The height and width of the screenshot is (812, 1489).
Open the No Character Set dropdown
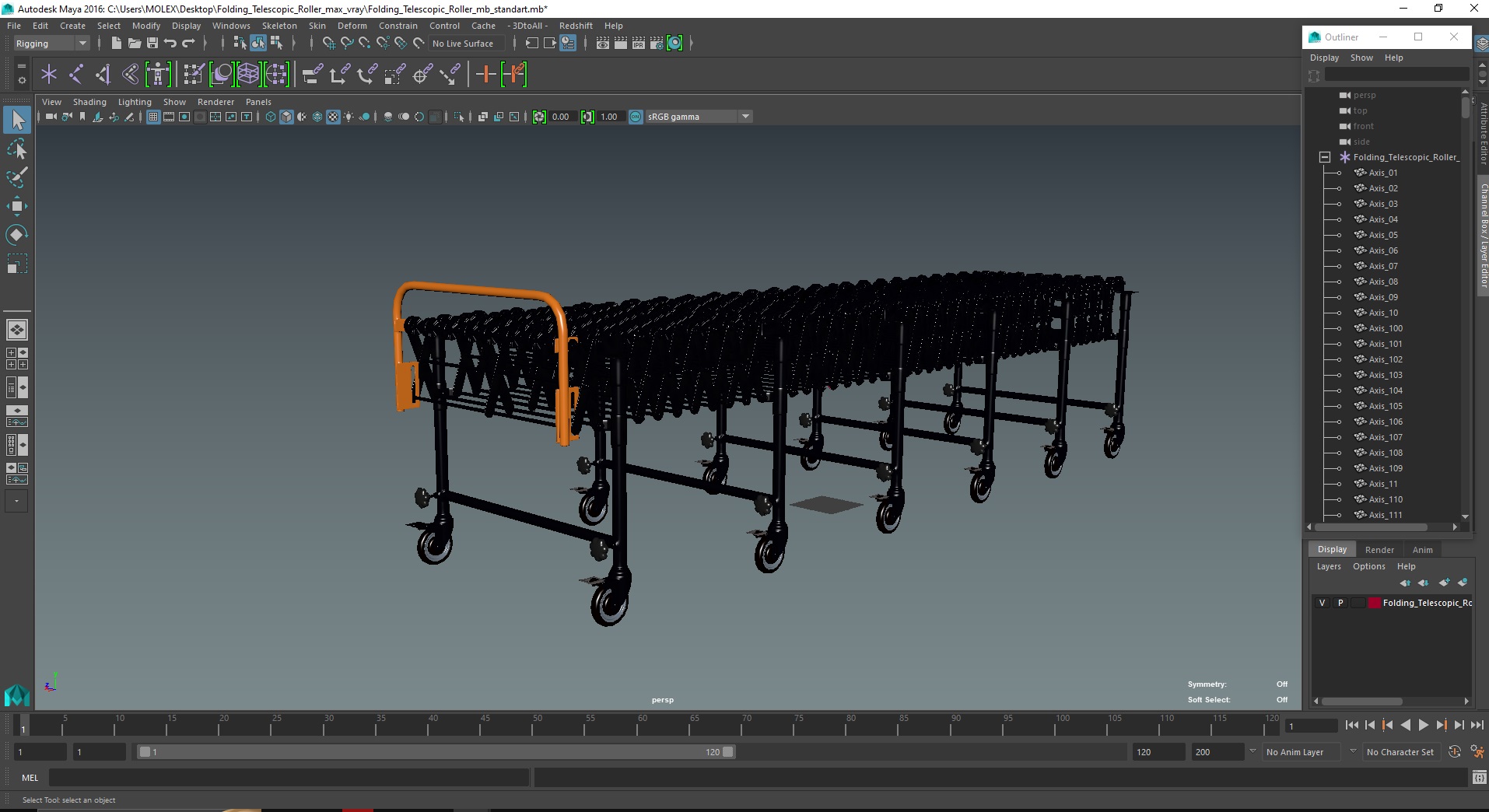1400,752
